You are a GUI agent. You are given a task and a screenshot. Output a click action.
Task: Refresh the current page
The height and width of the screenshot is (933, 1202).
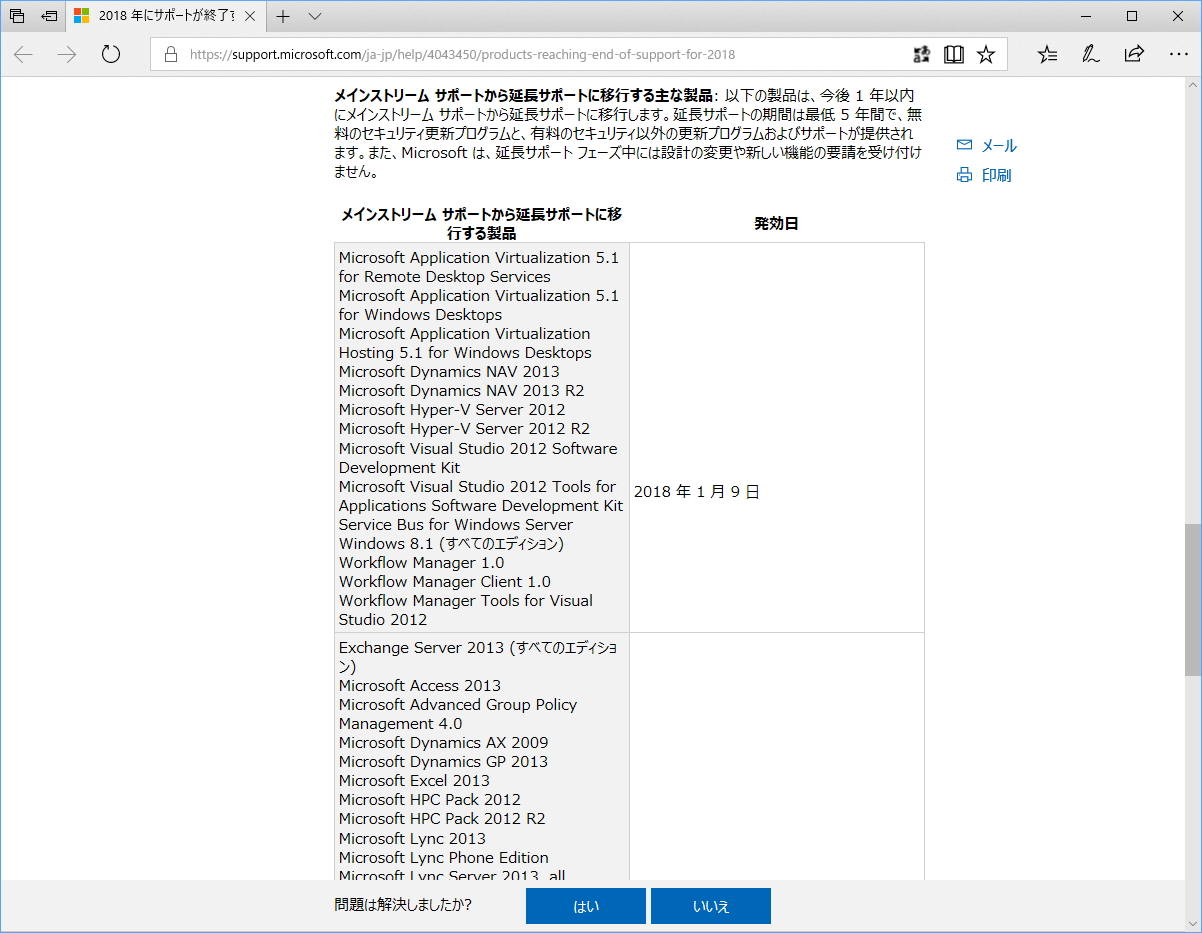click(110, 55)
